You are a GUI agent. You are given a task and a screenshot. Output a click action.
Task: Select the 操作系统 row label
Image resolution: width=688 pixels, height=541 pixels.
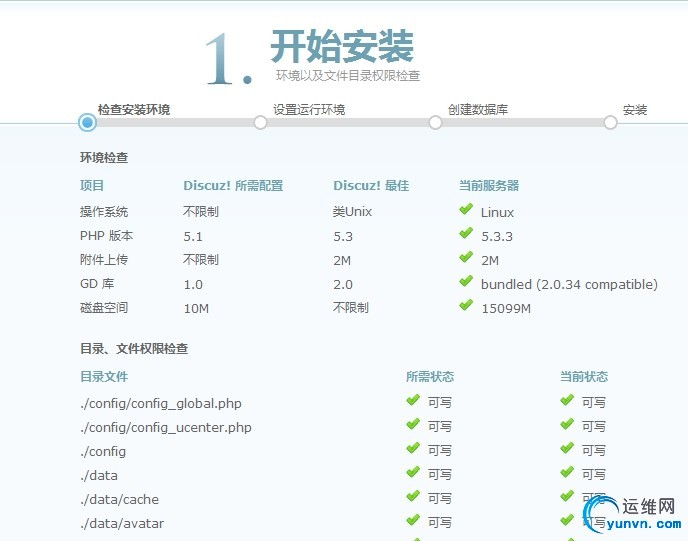point(104,212)
